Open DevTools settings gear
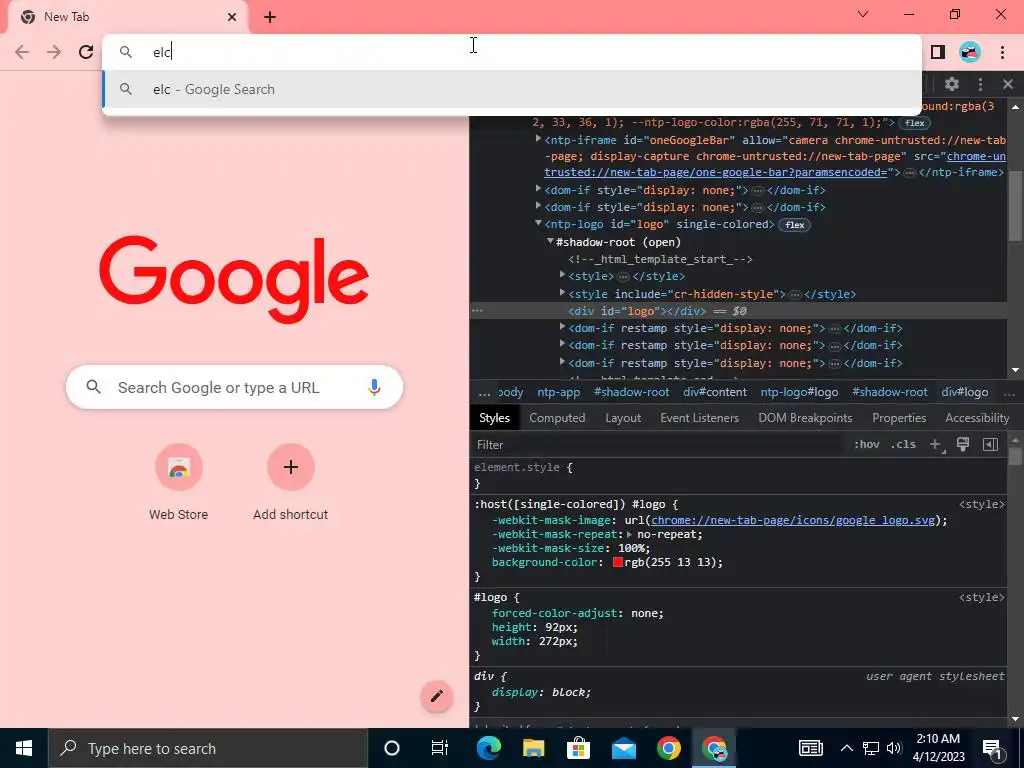 tap(952, 84)
